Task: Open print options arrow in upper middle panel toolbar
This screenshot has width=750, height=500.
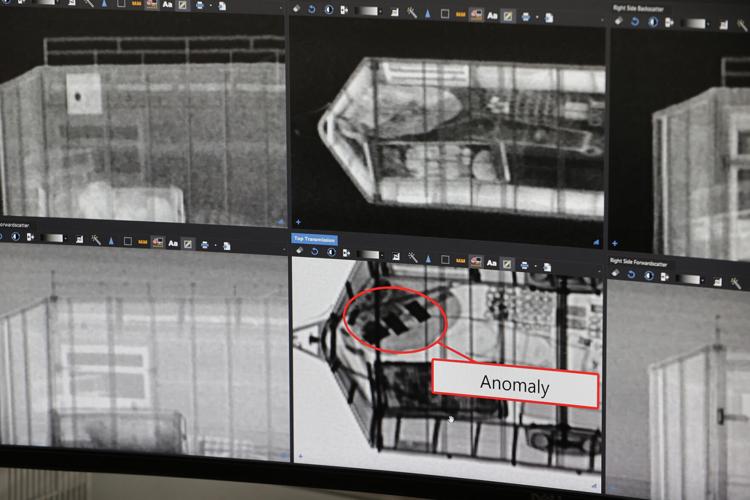Action: [x=537, y=18]
